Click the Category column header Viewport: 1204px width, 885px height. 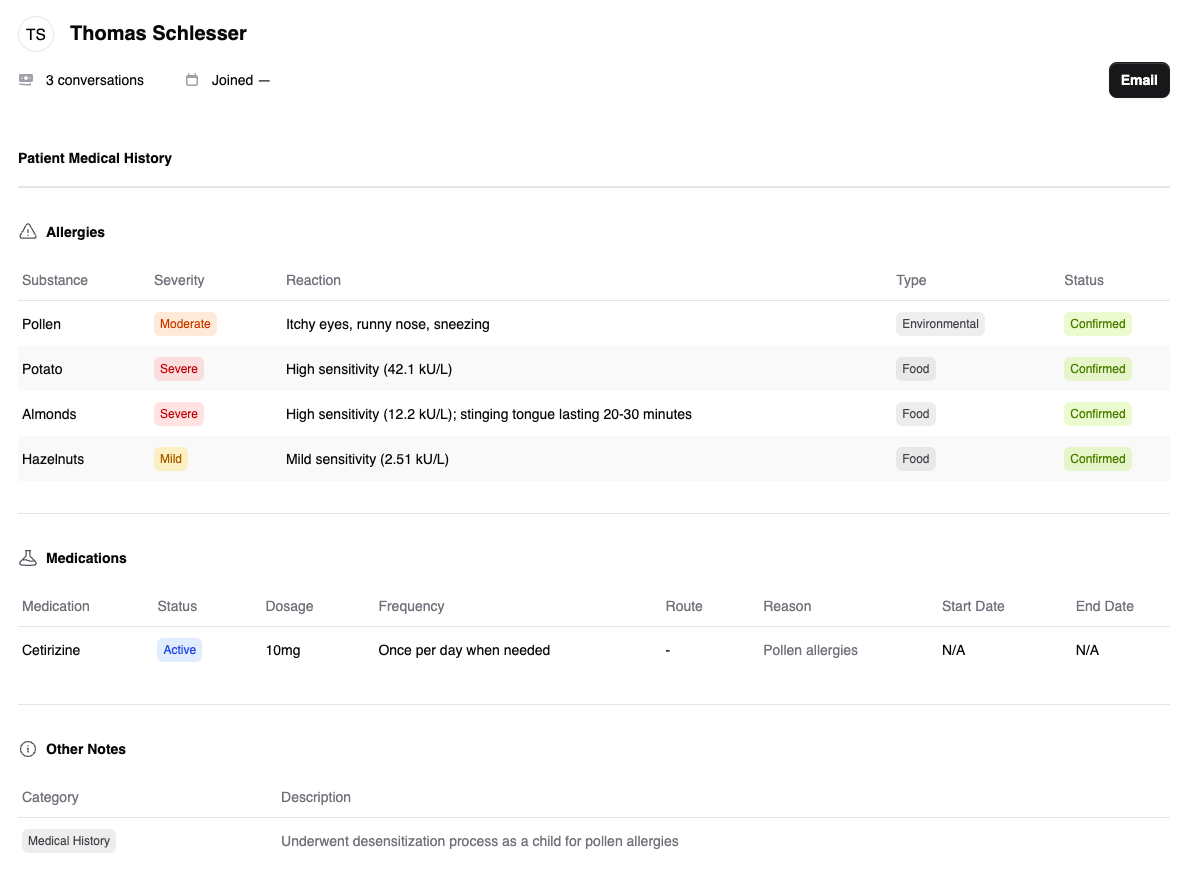click(x=50, y=797)
